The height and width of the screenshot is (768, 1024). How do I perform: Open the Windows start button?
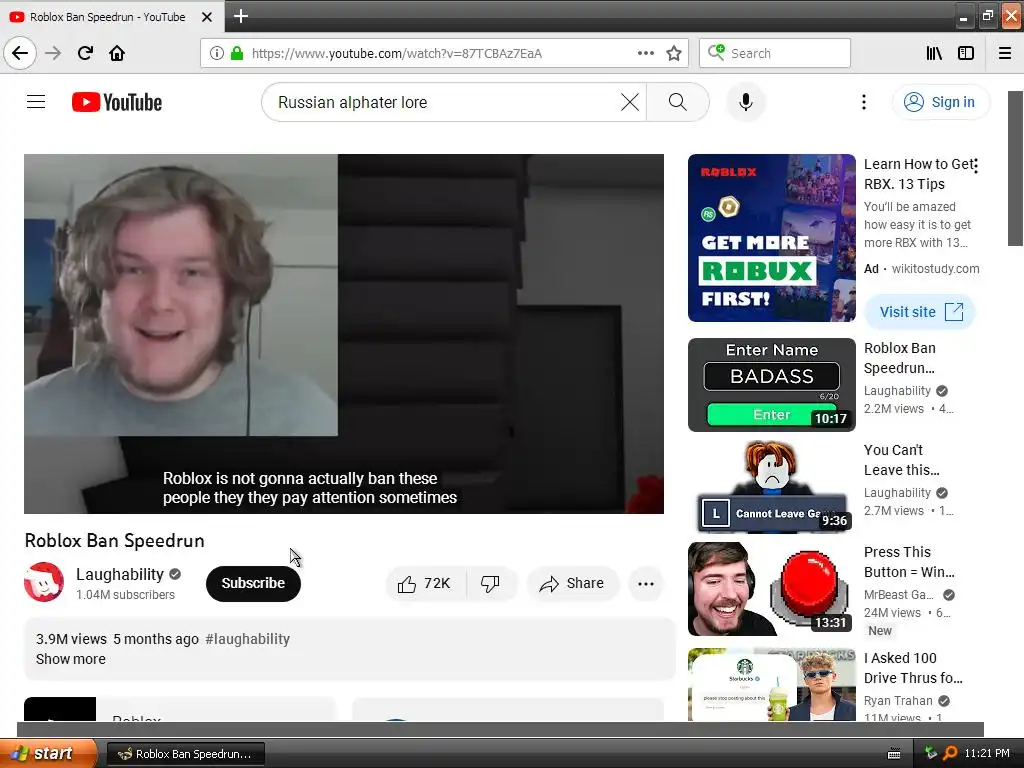point(48,753)
